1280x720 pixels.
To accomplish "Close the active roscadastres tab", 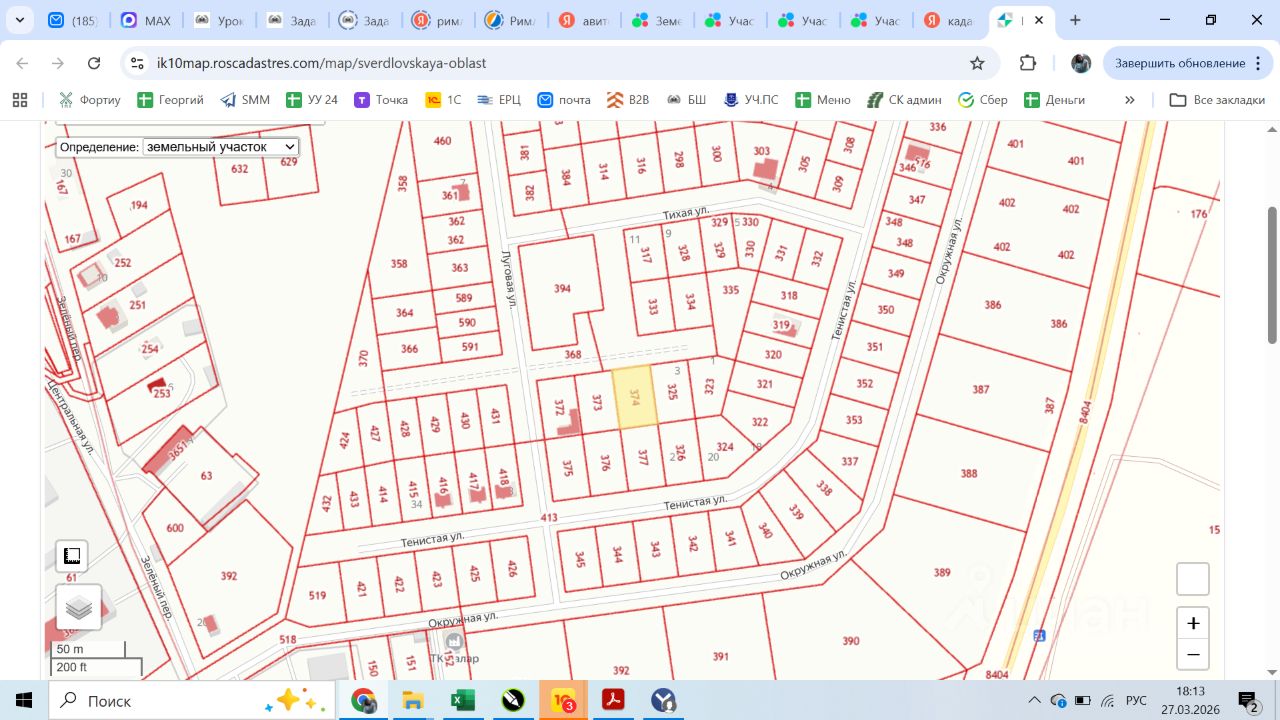I will [1040, 20].
